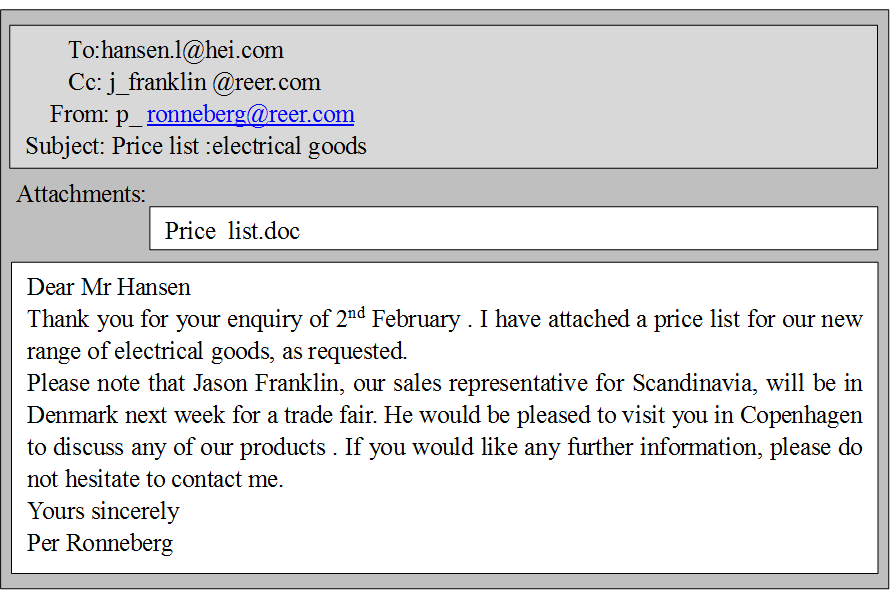Click the To: hansen.l@hei.com recipient line
Image resolution: width=893 pixels, height=592 pixels.
pyautogui.click(x=175, y=50)
